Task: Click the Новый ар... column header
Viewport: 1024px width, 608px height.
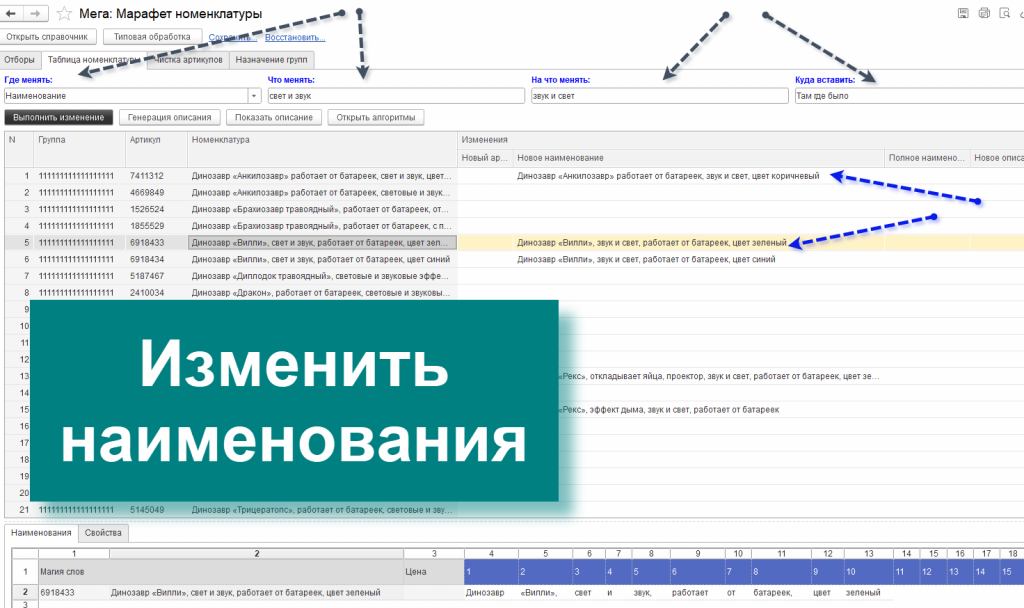Action: point(485,158)
